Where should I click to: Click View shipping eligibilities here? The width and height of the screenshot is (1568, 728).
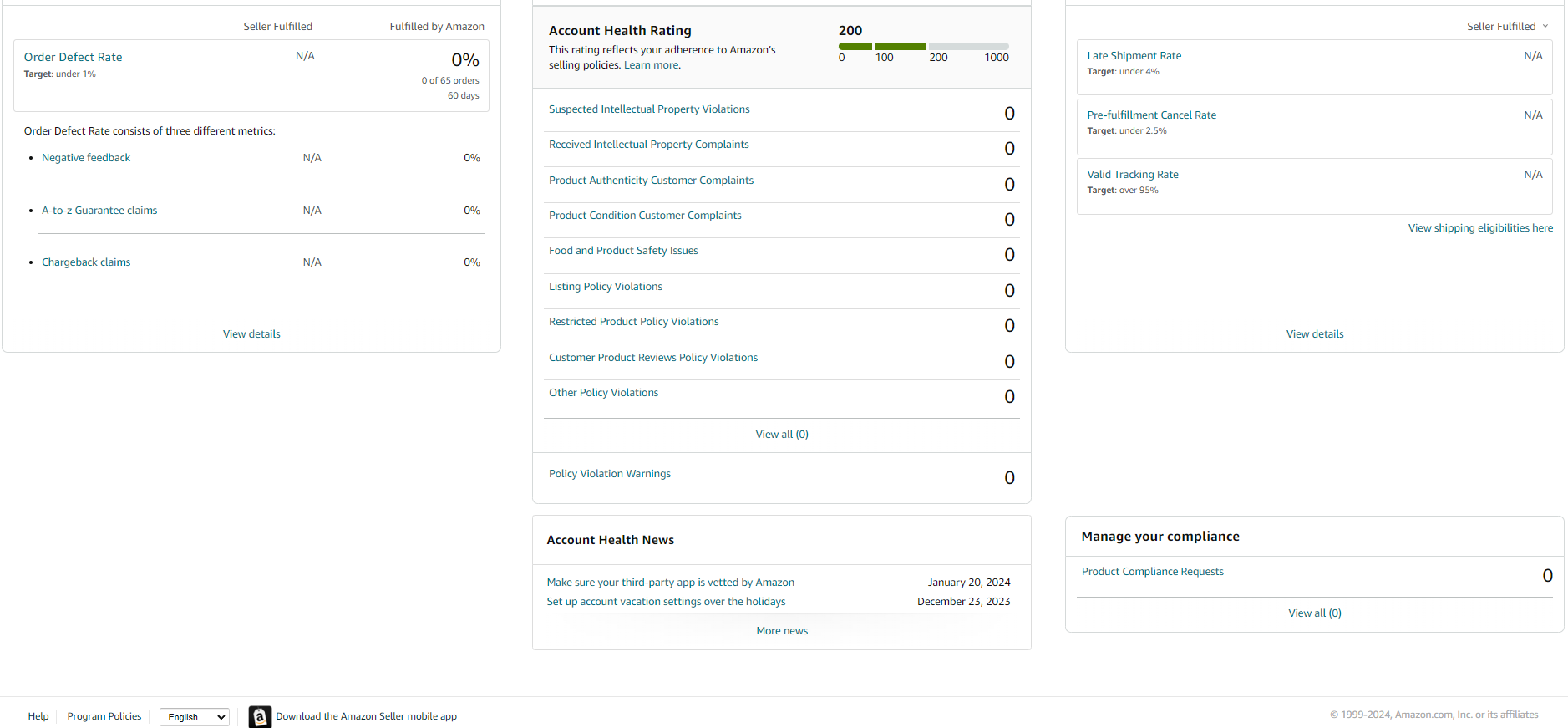pyautogui.click(x=1480, y=228)
